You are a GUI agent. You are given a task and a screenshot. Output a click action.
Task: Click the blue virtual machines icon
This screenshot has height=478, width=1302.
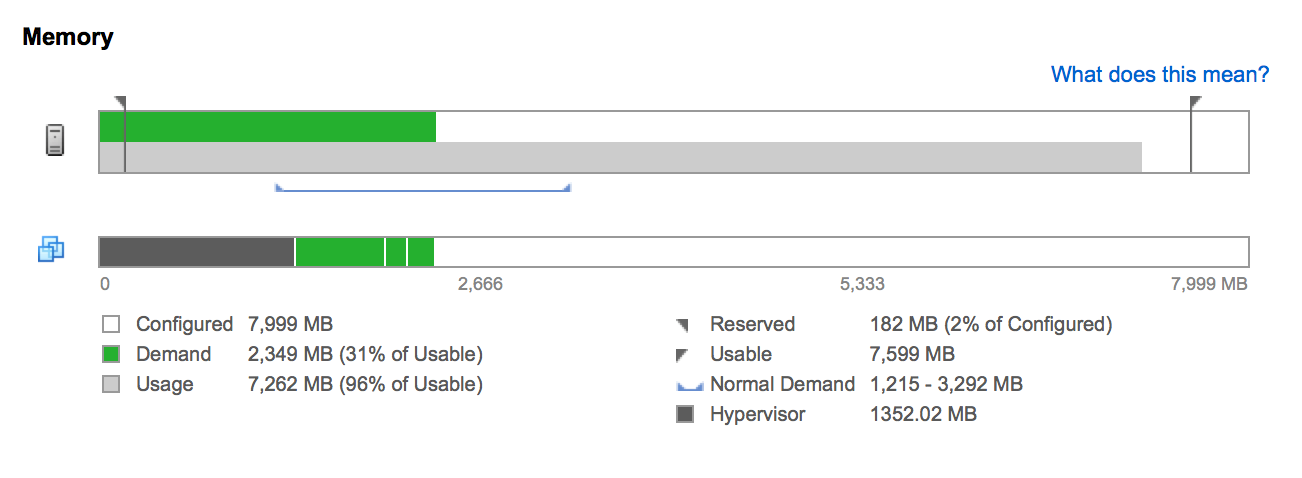(x=51, y=249)
